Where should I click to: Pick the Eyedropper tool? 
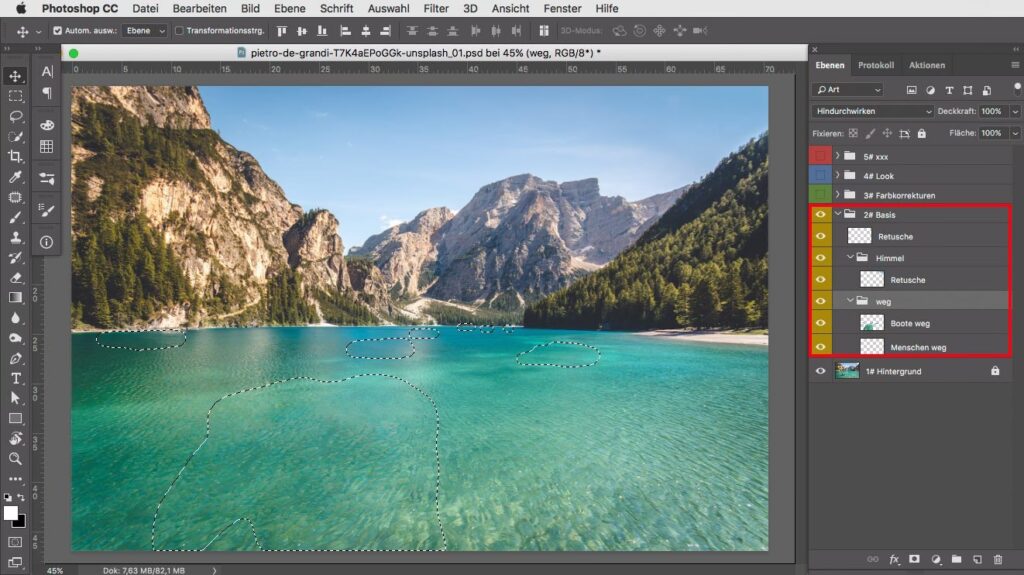click(15, 177)
